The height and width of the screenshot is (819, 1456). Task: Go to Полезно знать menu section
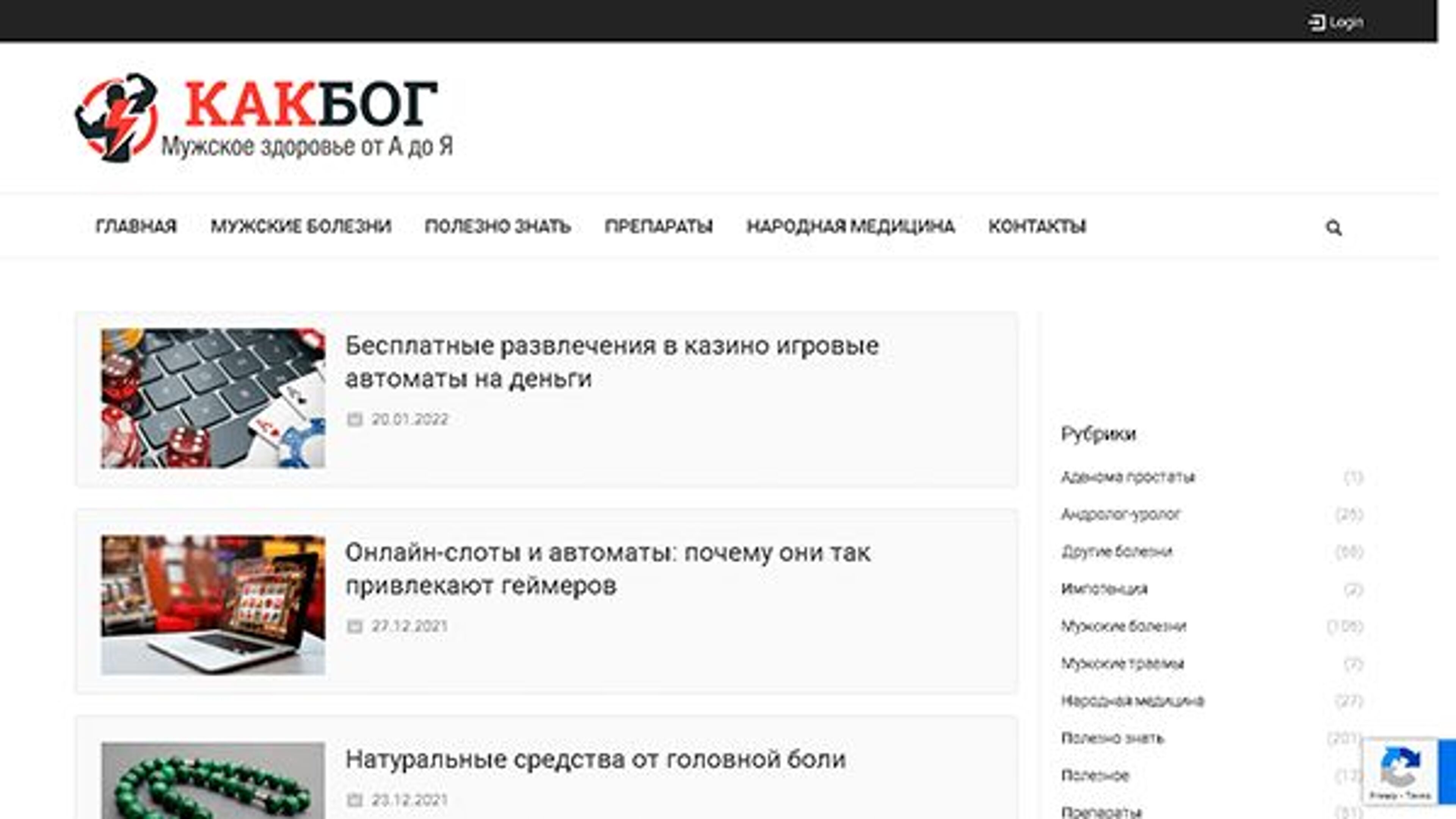pos(497,227)
